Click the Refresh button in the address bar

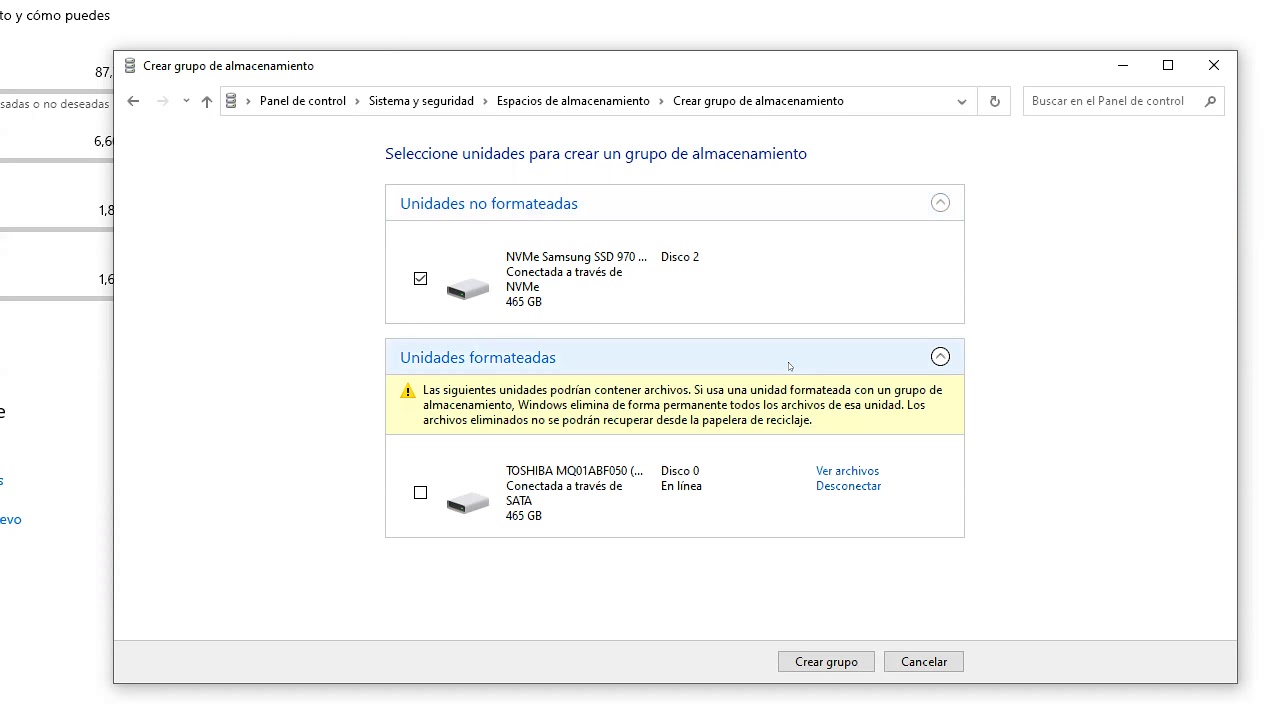click(x=994, y=101)
